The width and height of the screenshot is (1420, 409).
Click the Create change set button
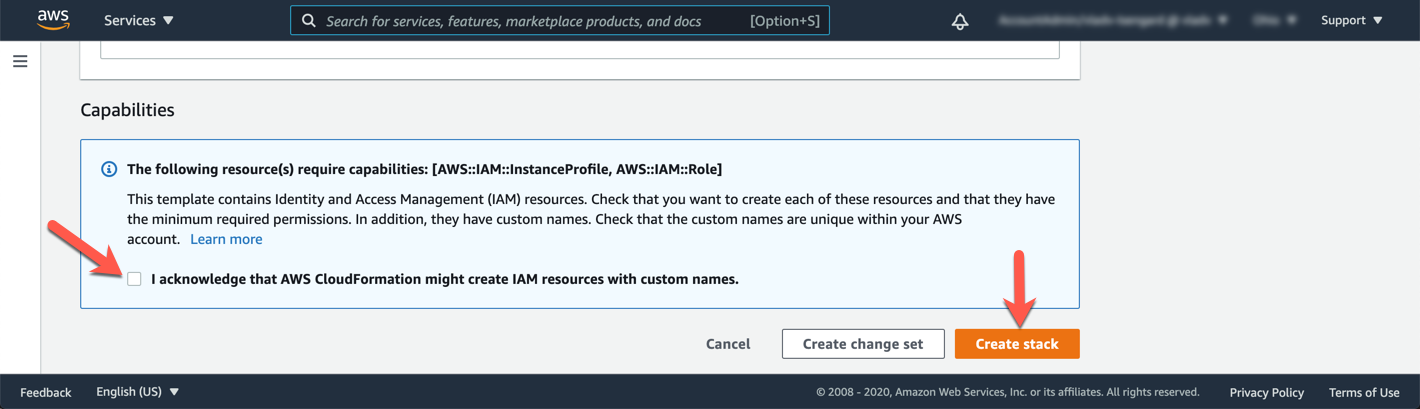click(x=862, y=344)
